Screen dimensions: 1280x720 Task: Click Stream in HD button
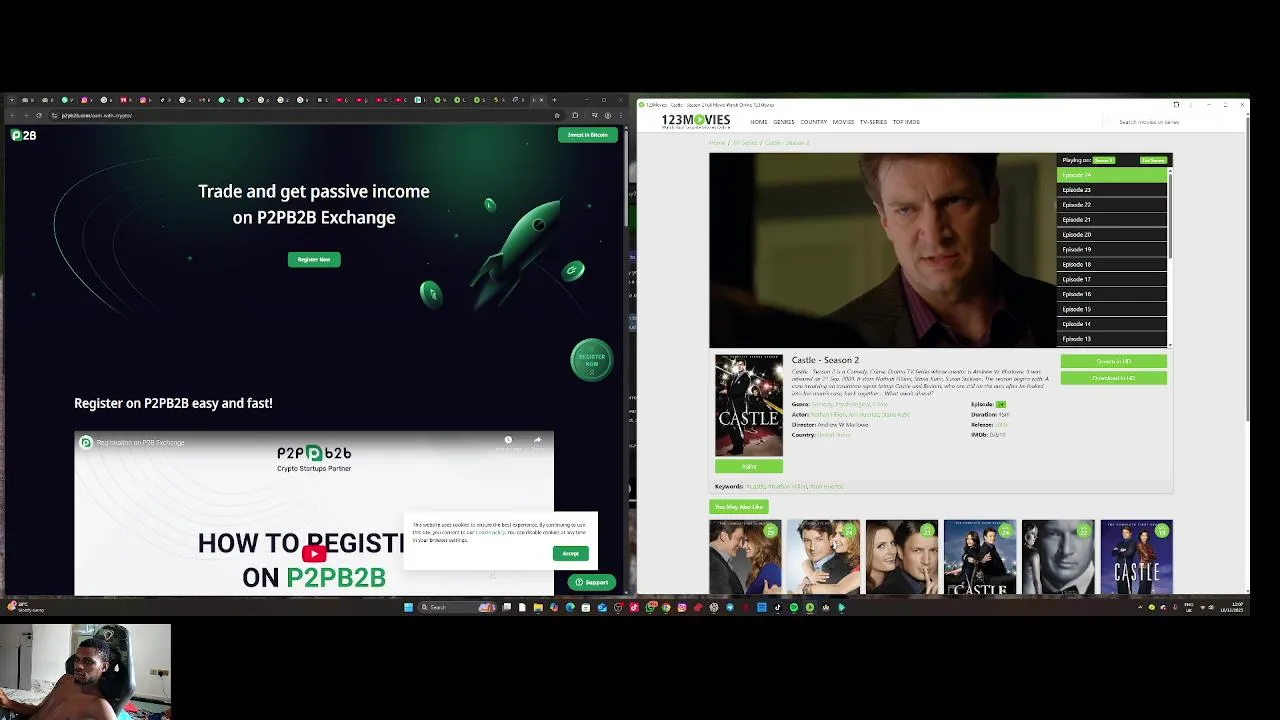click(x=1113, y=361)
